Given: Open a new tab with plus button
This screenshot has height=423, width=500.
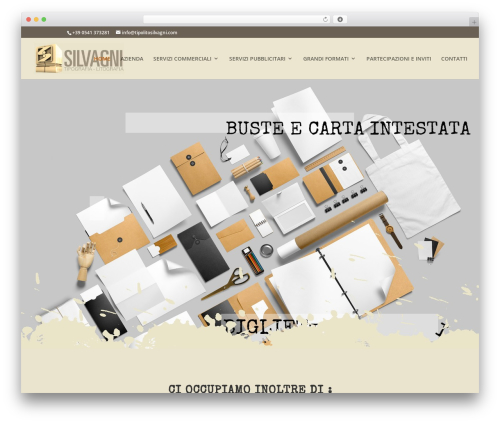Looking at the screenshot, I should pyautogui.click(x=474, y=22).
